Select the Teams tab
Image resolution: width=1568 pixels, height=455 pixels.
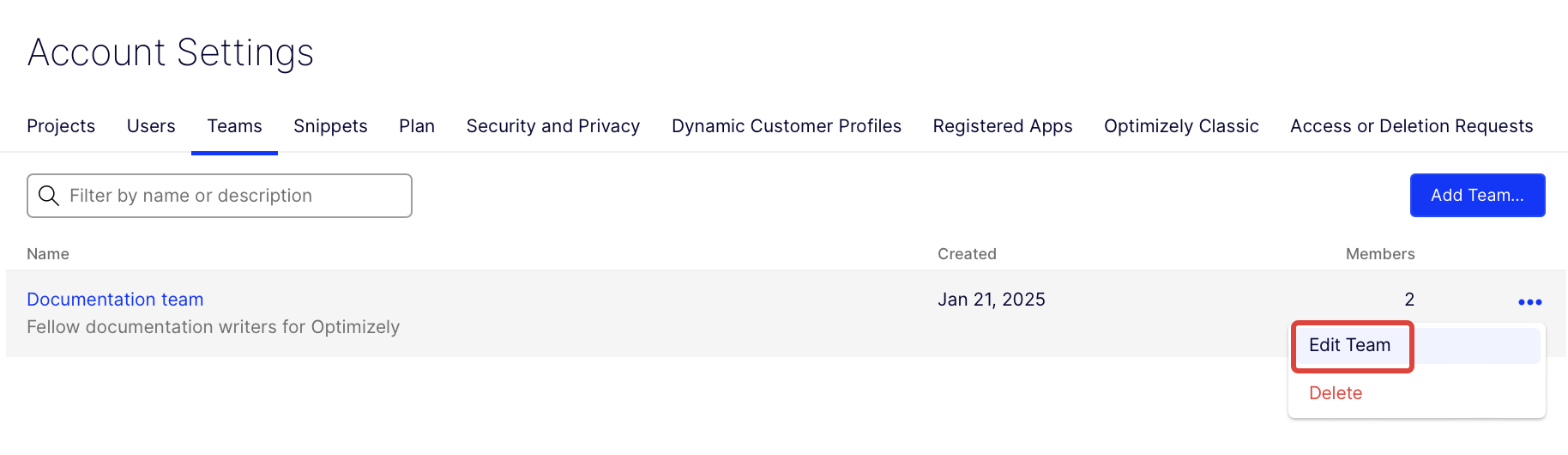pos(234,126)
